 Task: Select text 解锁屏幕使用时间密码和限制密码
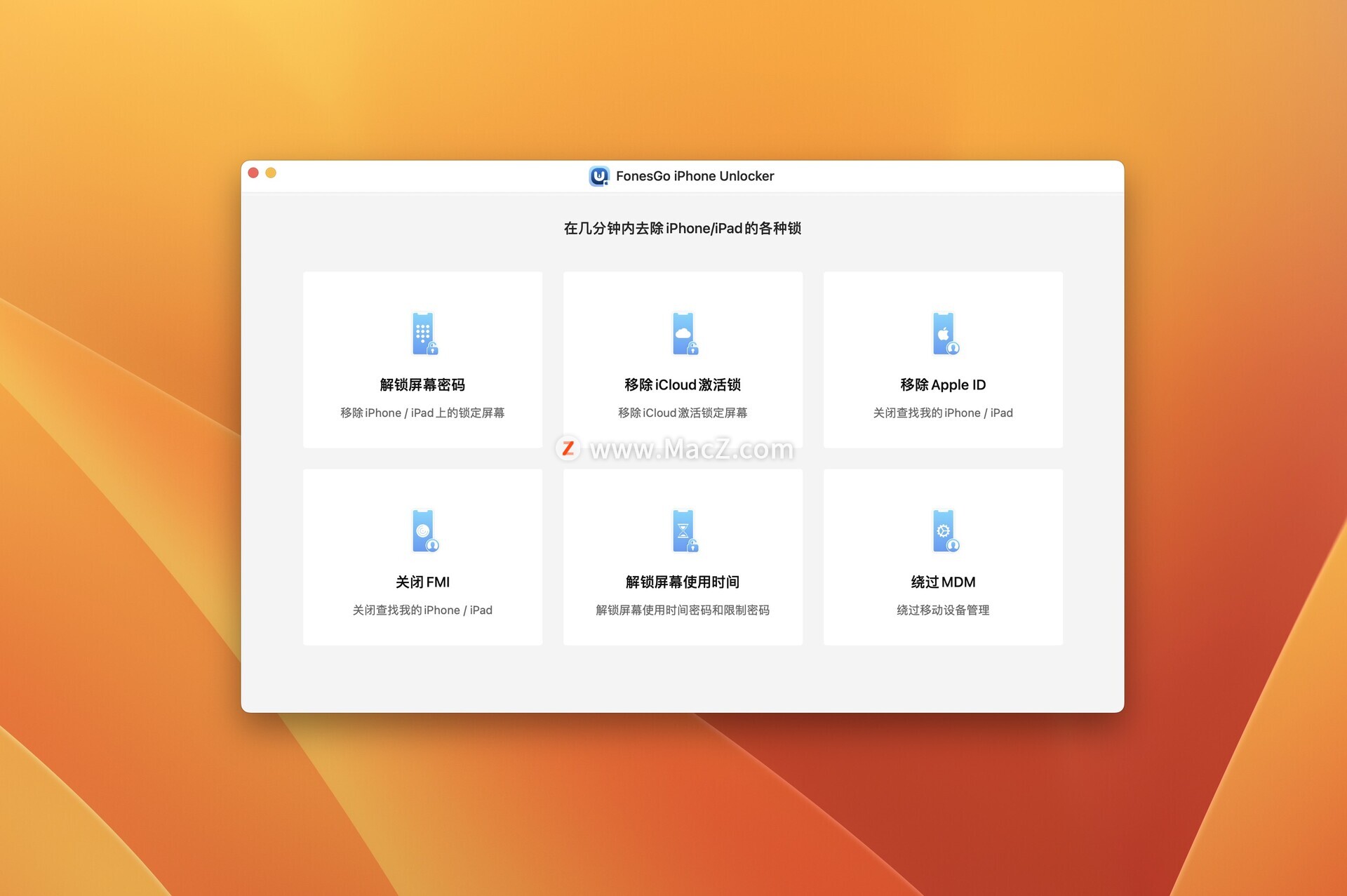click(x=683, y=610)
